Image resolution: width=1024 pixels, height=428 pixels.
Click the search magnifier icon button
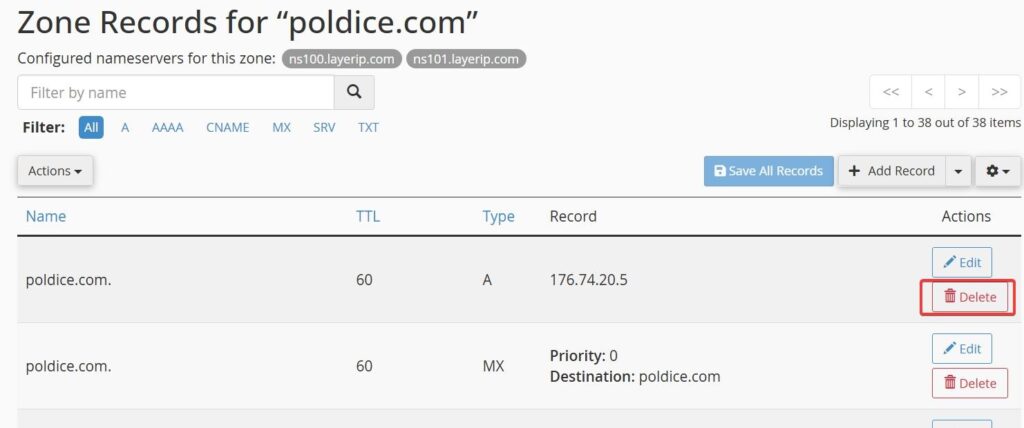pyautogui.click(x=353, y=92)
